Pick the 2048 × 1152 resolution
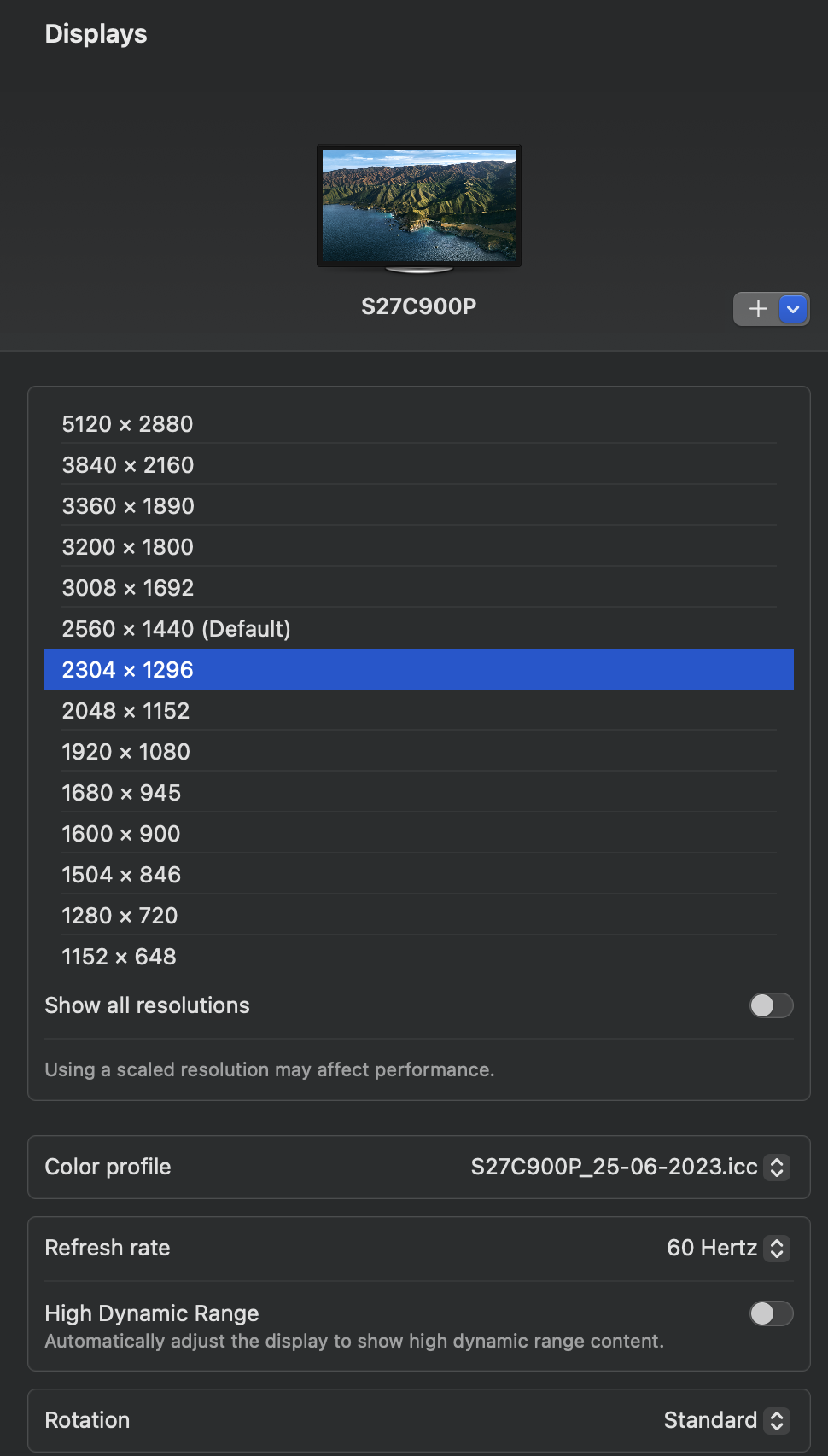 point(125,711)
